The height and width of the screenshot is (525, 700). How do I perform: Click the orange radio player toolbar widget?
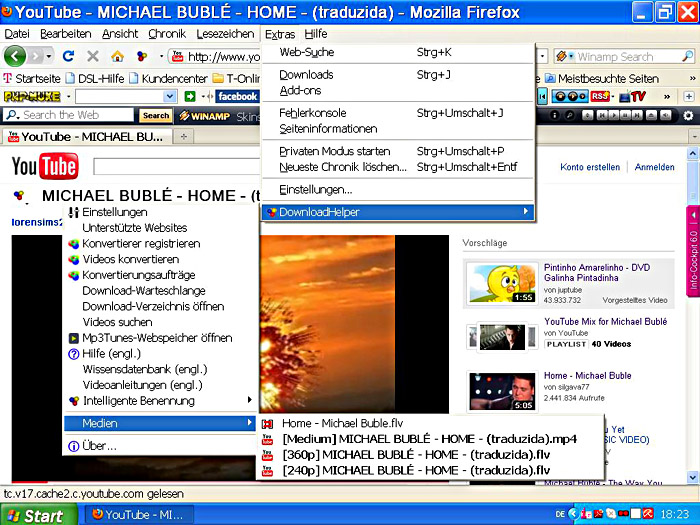click(570, 96)
